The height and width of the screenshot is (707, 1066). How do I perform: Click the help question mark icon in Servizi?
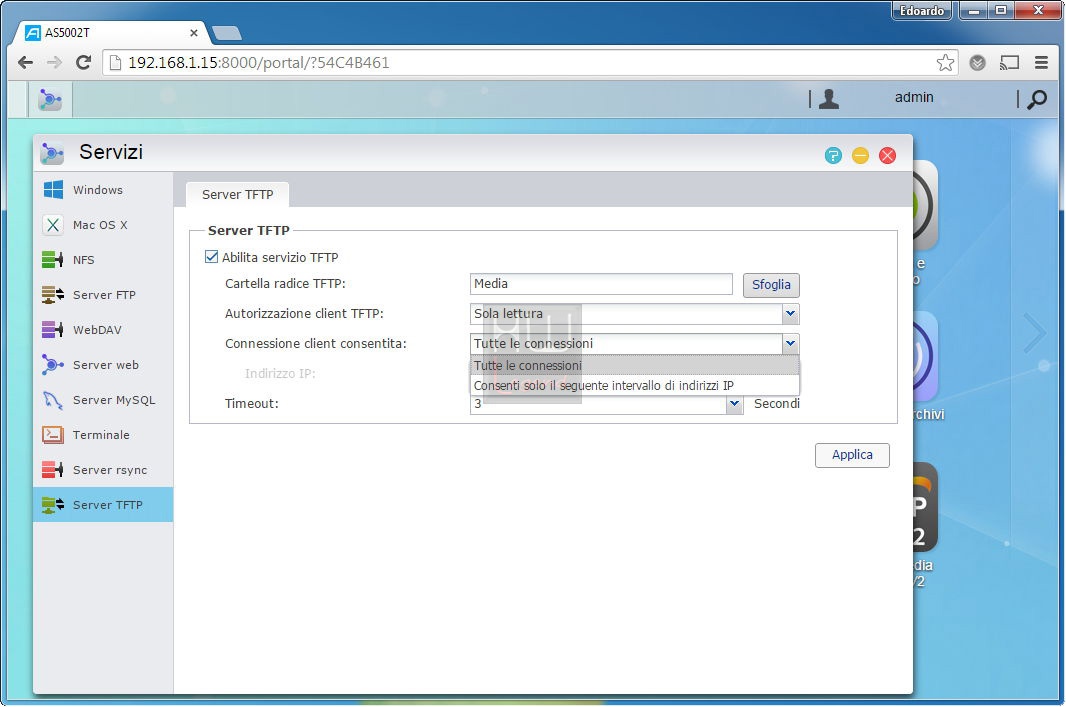[x=833, y=156]
